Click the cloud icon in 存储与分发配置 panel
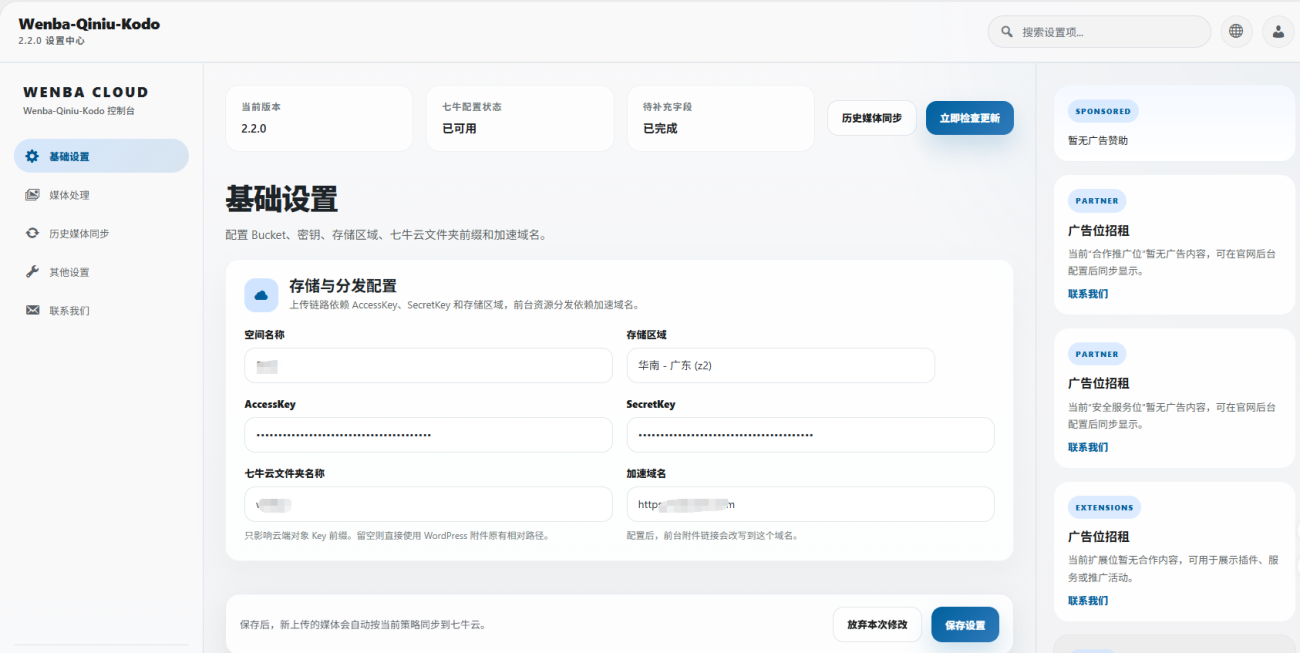 [261, 295]
